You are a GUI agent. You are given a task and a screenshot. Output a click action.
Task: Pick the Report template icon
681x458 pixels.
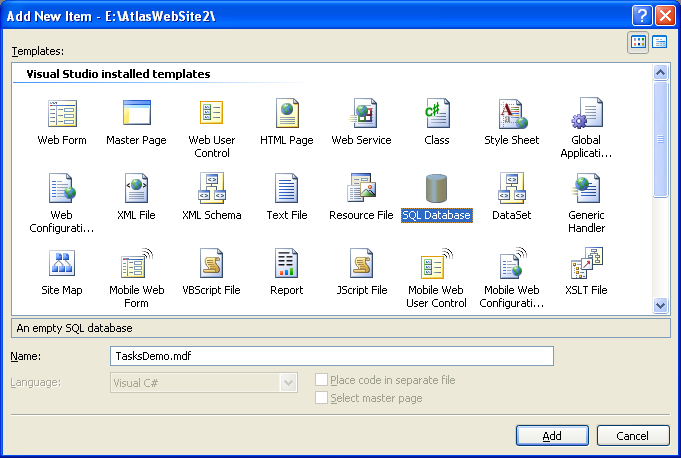click(x=287, y=263)
